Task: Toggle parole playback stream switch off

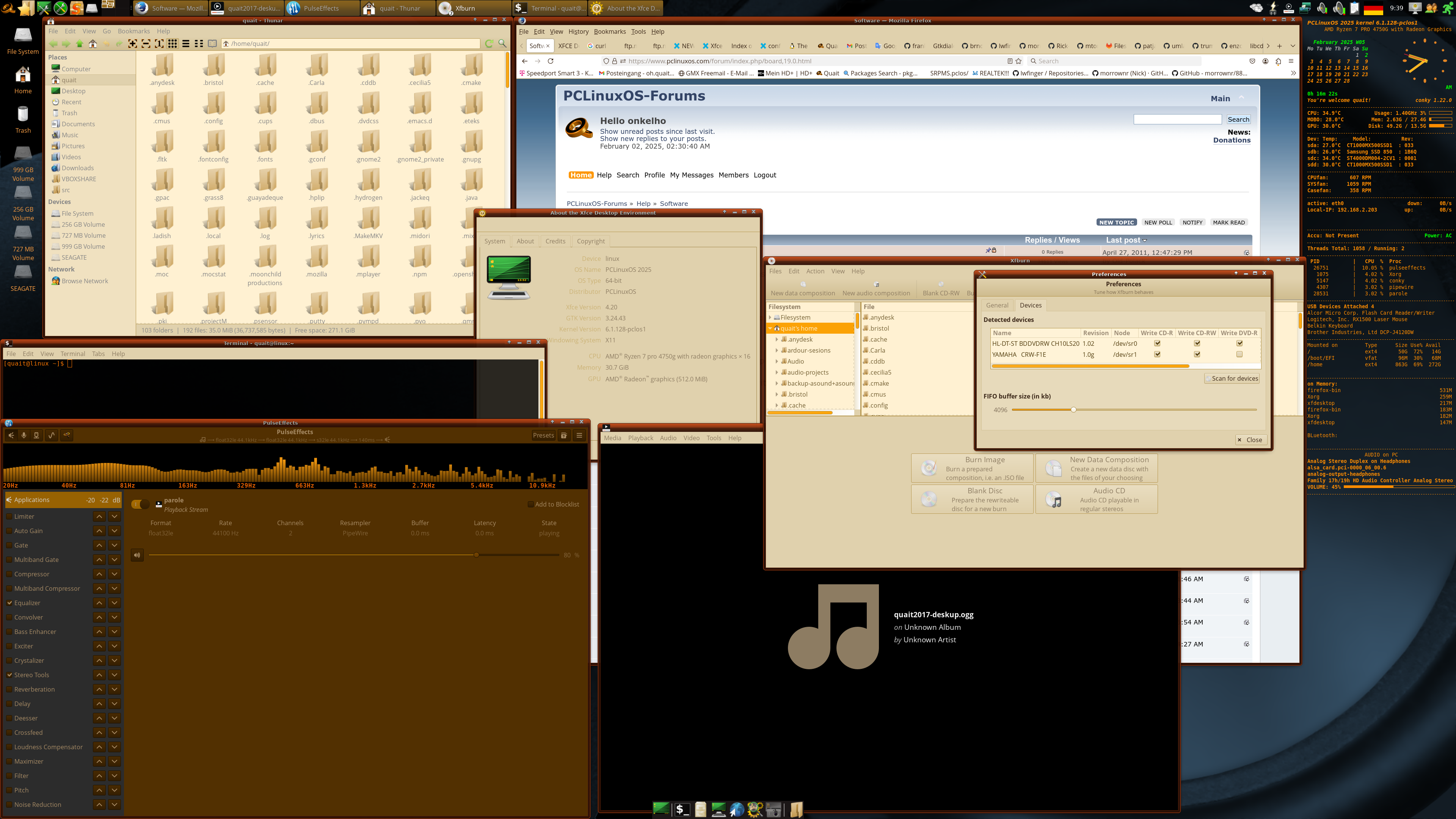Action: [140, 504]
